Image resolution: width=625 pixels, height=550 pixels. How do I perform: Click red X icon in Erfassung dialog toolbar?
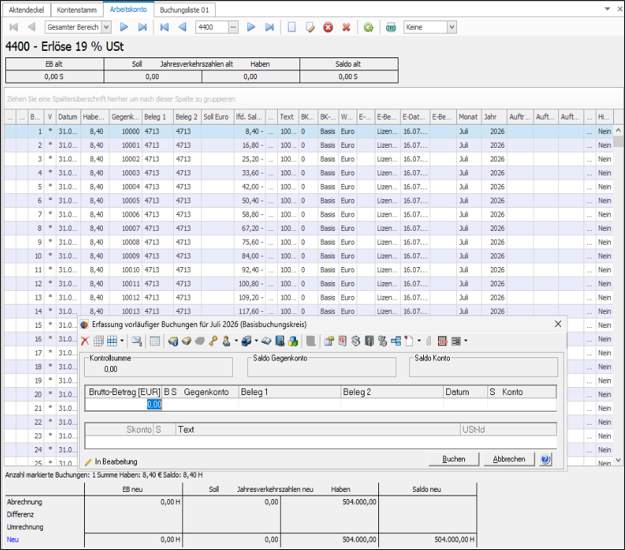pyautogui.click(x=85, y=341)
